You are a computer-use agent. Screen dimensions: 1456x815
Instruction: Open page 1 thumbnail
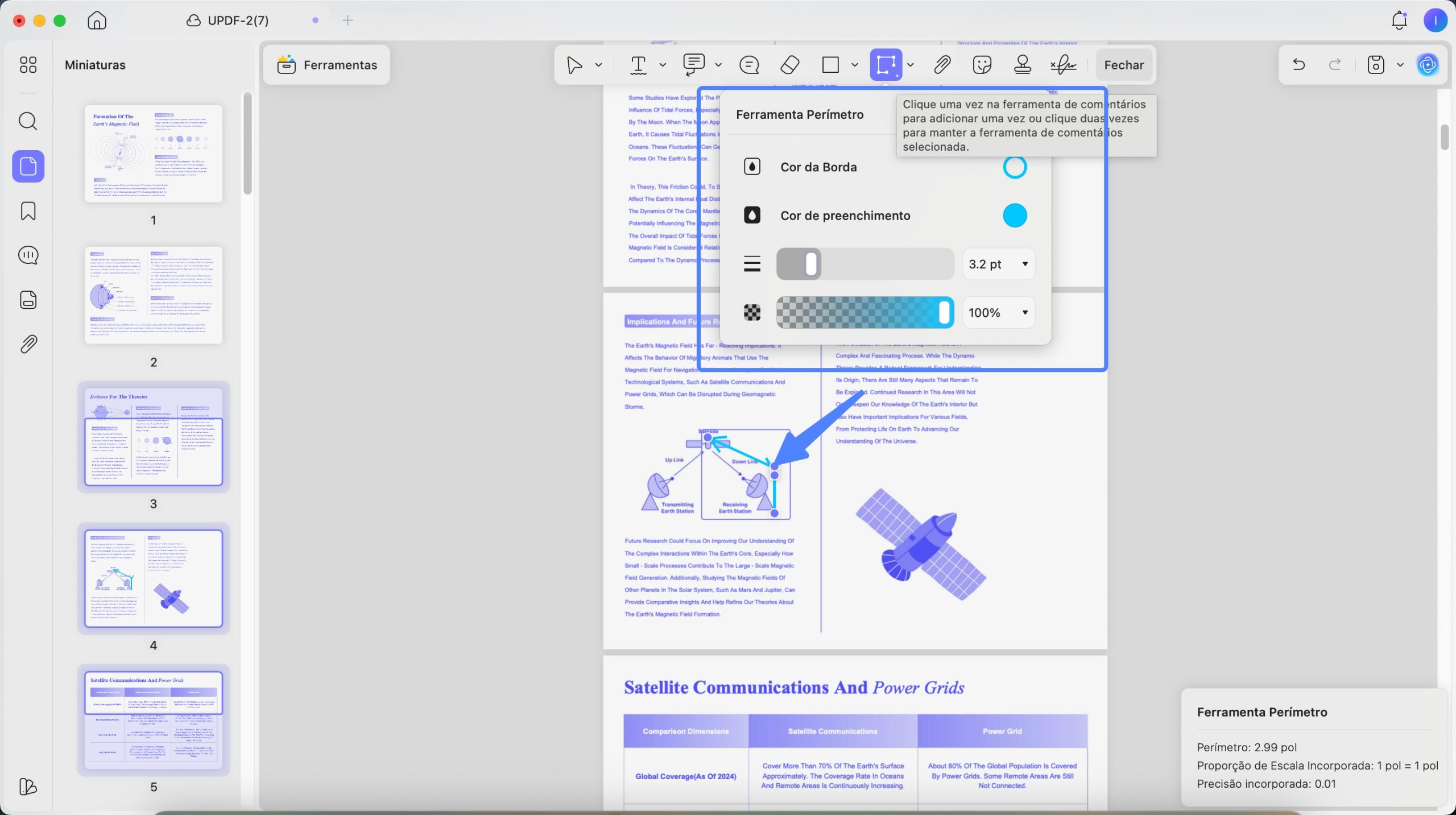[x=154, y=154]
